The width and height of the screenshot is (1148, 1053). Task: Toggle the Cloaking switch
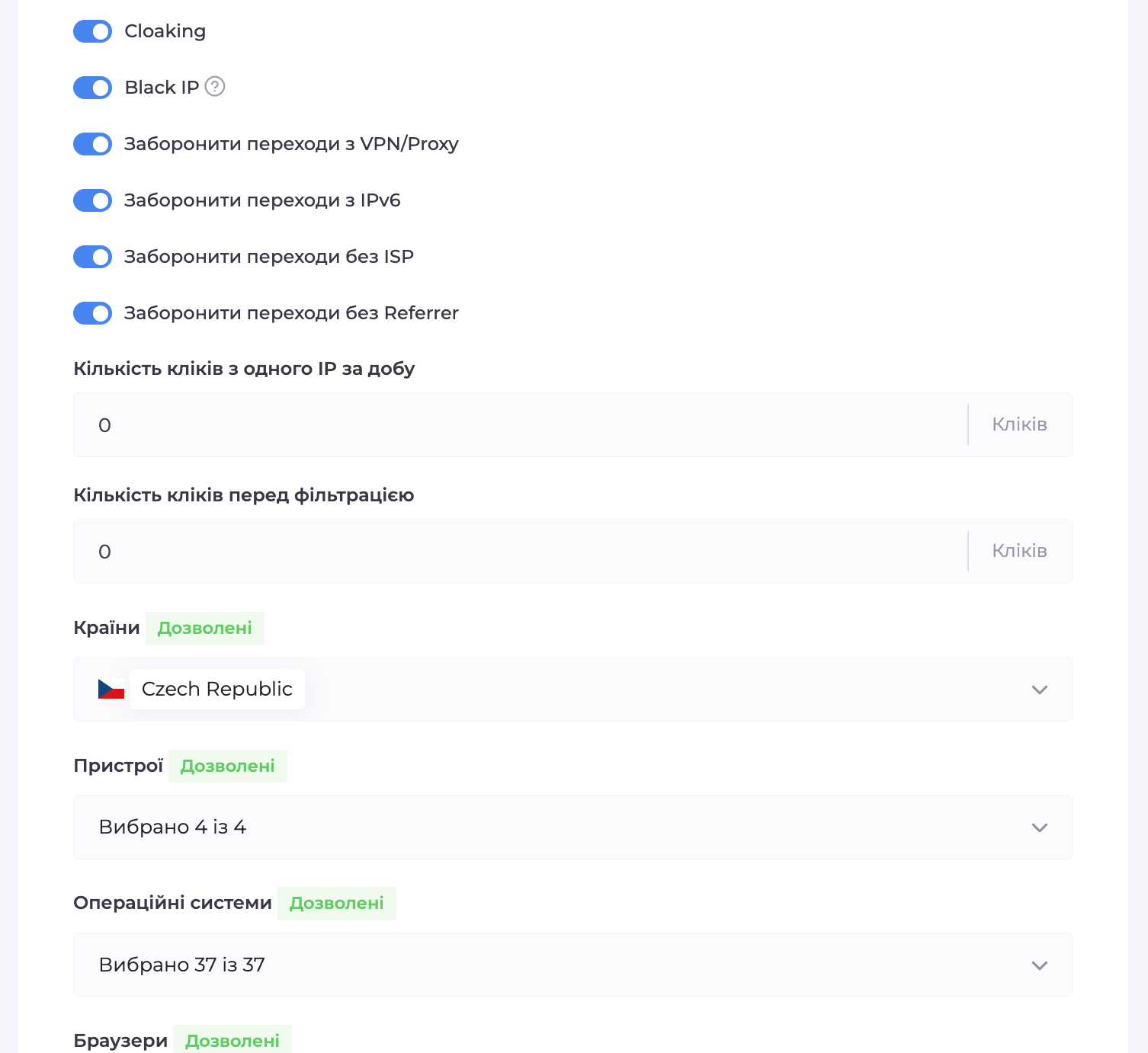[x=93, y=31]
